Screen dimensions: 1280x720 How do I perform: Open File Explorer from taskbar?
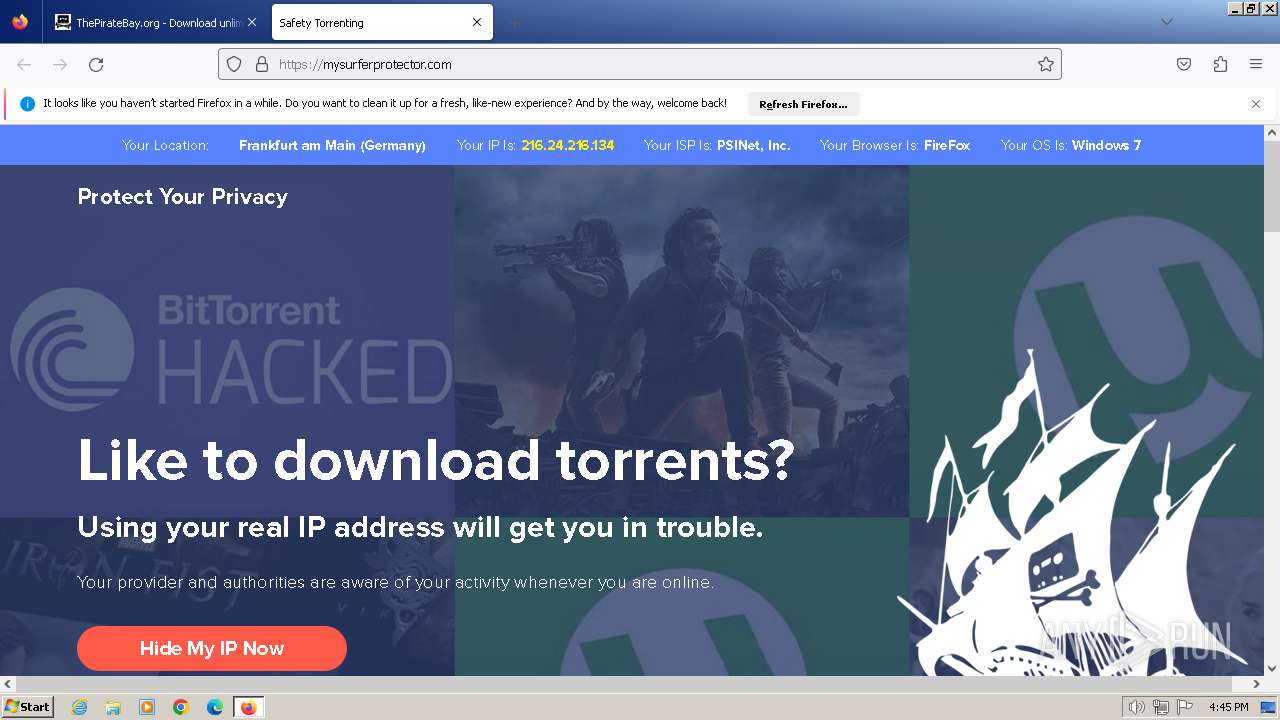[113, 707]
